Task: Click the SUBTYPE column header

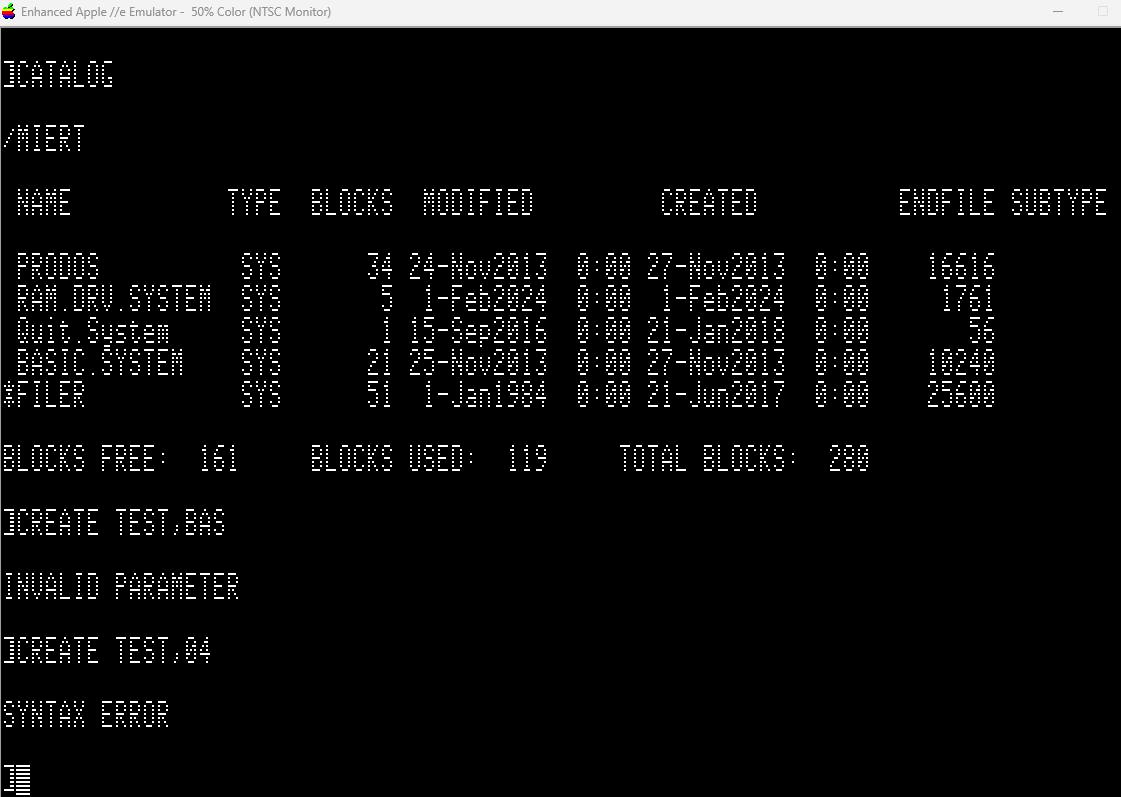Action: (1059, 203)
